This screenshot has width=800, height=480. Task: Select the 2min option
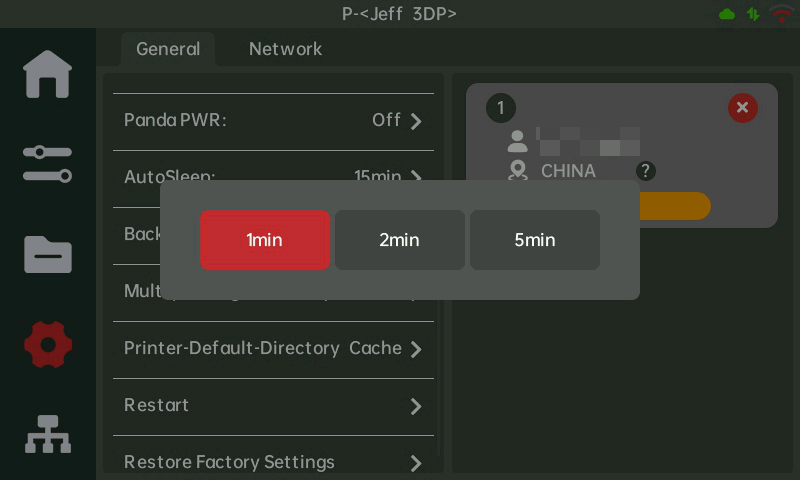(x=399, y=240)
